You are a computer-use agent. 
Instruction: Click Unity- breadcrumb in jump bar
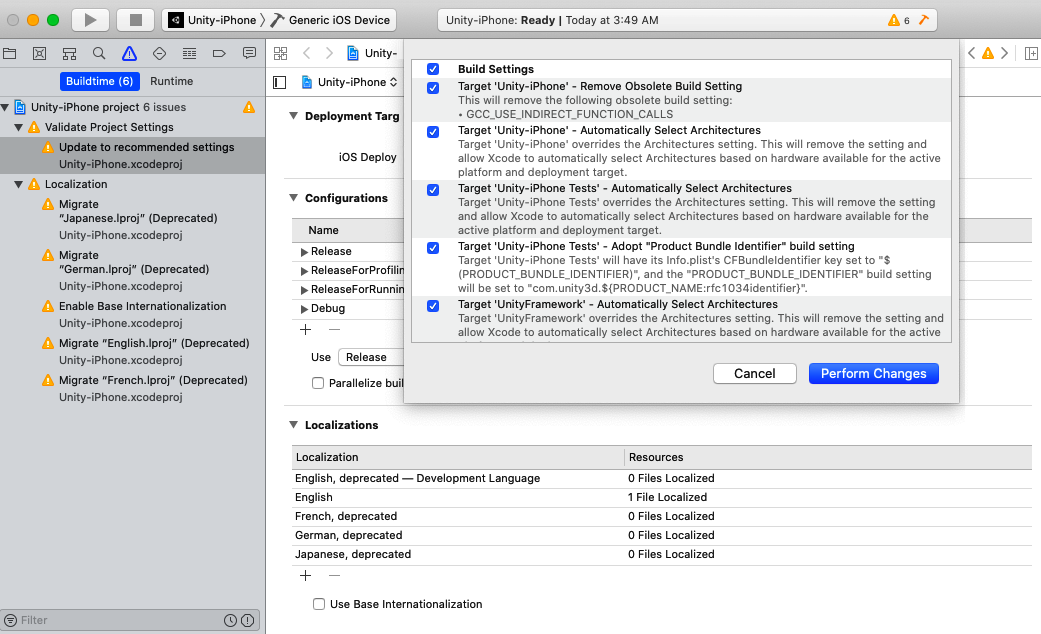click(372, 53)
